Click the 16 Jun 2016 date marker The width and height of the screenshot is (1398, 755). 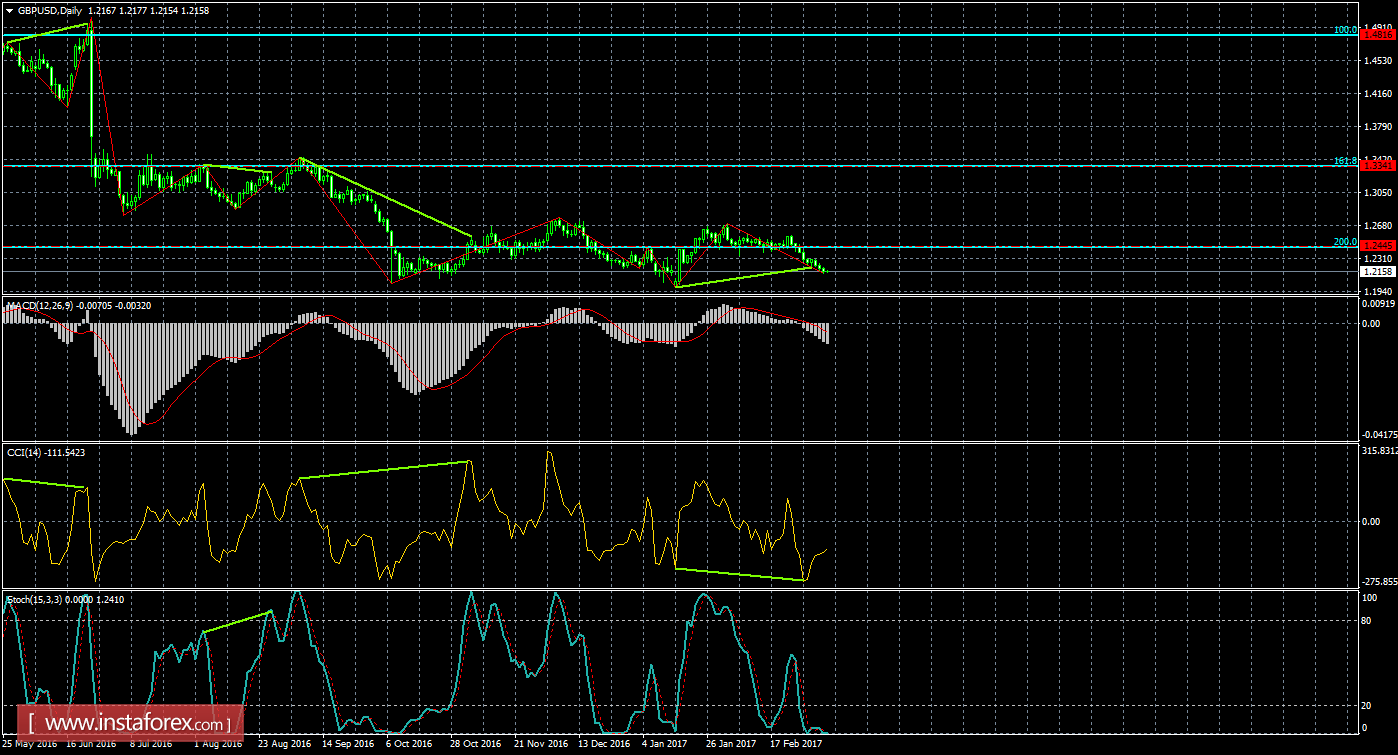coord(91,744)
